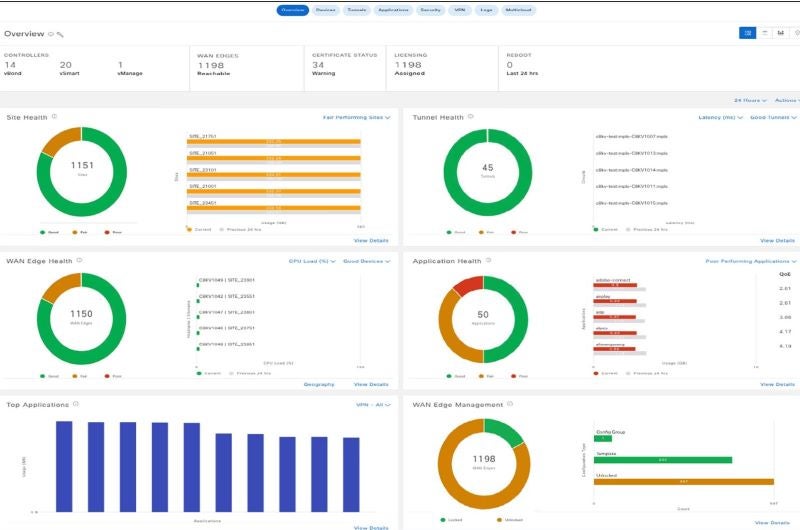
Task: Switch to the Multicloud tab
Action: point(518,10)
